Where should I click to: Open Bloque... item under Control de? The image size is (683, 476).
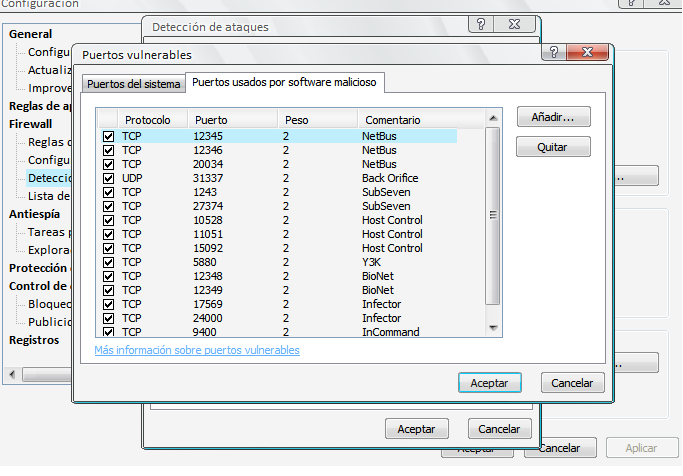pyautogui.click(x=49, y=304)
